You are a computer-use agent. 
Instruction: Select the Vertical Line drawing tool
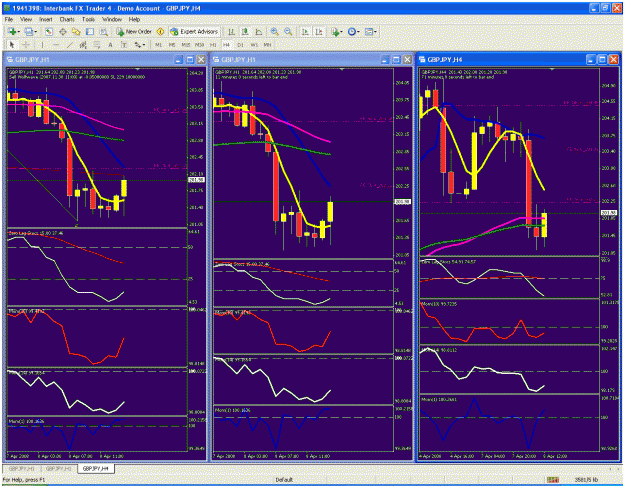pyautogui.click(x=42, y=45)
